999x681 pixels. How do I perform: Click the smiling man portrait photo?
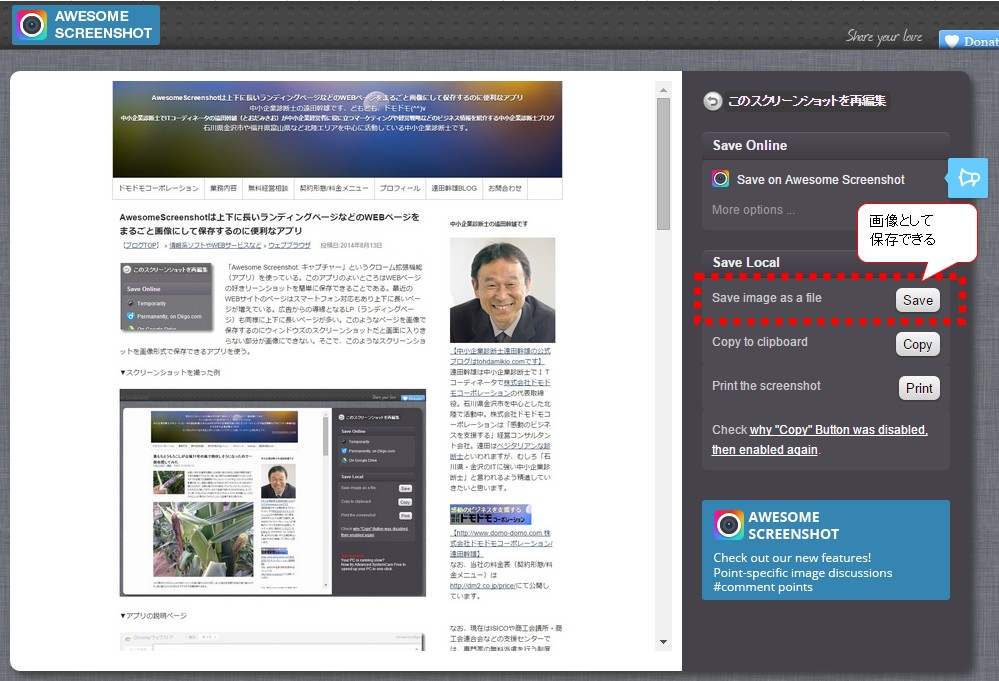pos(502,290)
